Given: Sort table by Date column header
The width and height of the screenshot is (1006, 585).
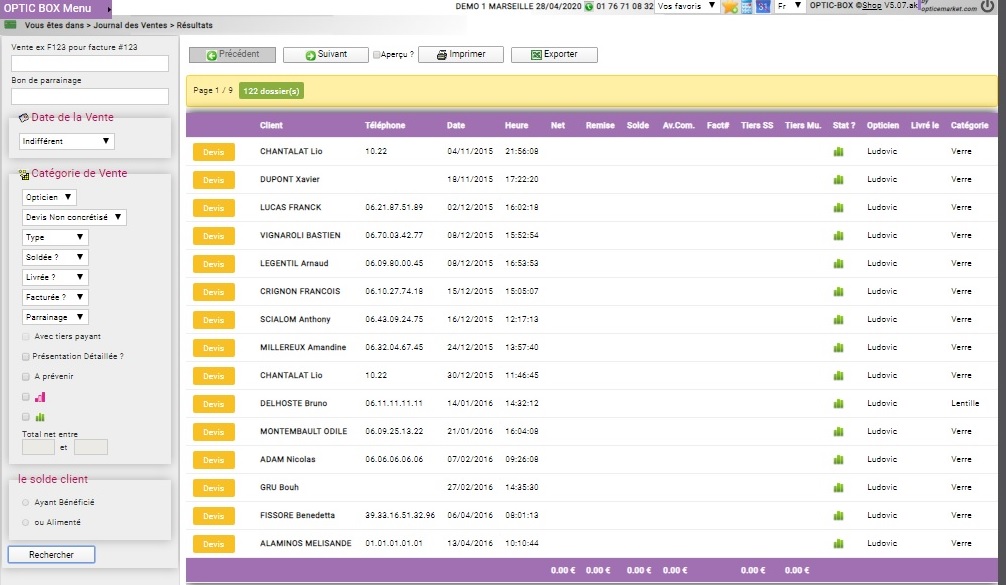Looking at the screenshot, I should (456, 126).
